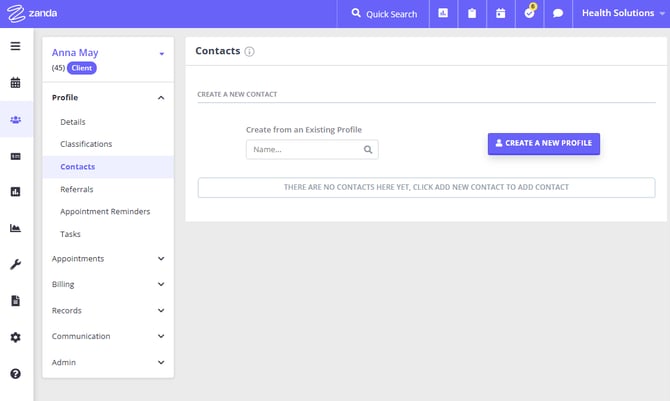Open the clients people icon in sidebar
This screenshot has height=401, width=670.
tap(15, 120)
